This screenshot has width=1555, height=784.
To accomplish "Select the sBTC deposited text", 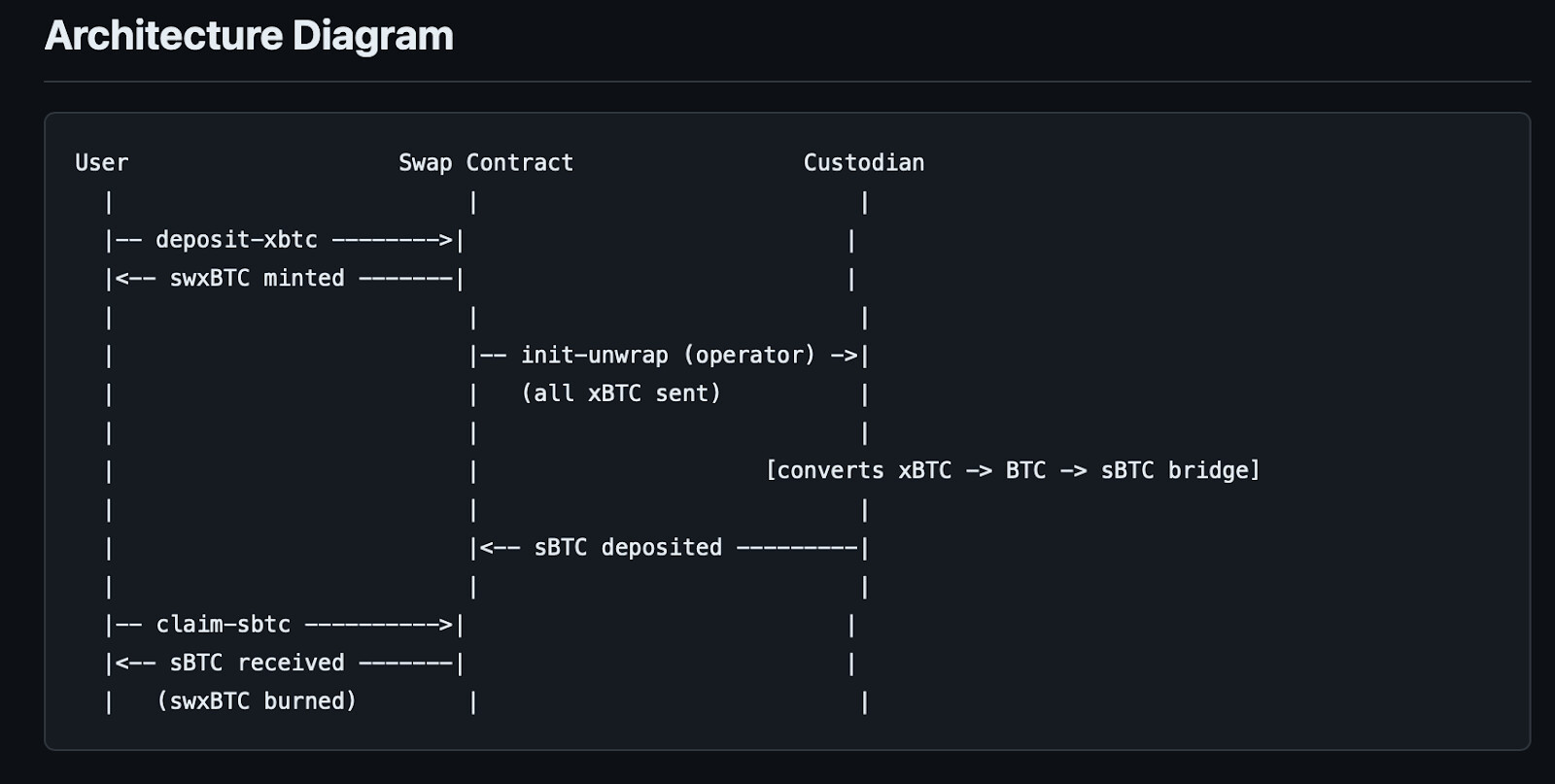I will click(x=628, y=548).
